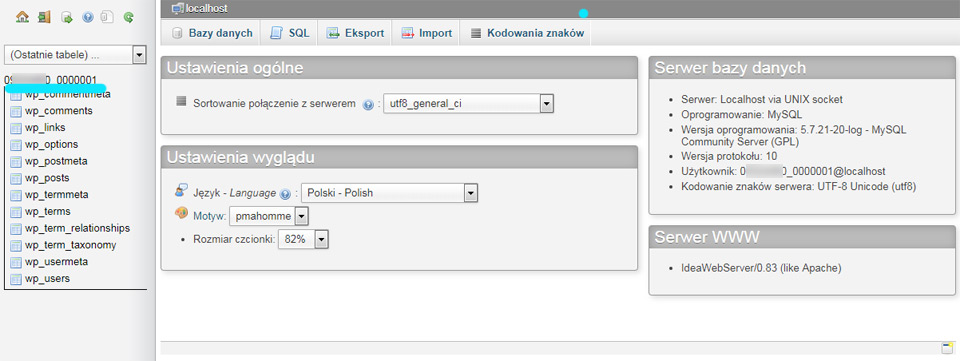The height and width of the screenshot is (361, 960).
Task: Click the theme palette icon beside Motyw
Action: coord(181,213)
